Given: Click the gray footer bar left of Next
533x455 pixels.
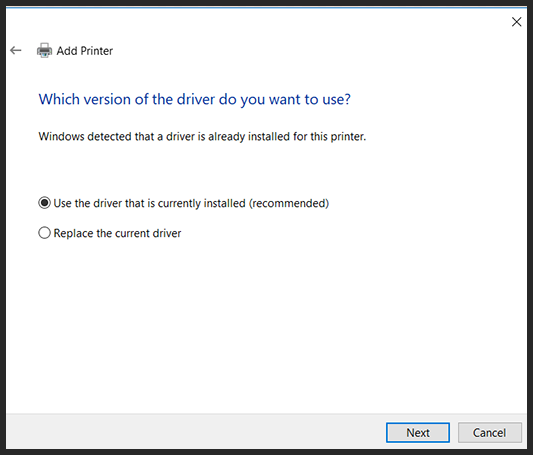Looking at the screenshot, I should (x=196, y=432).
